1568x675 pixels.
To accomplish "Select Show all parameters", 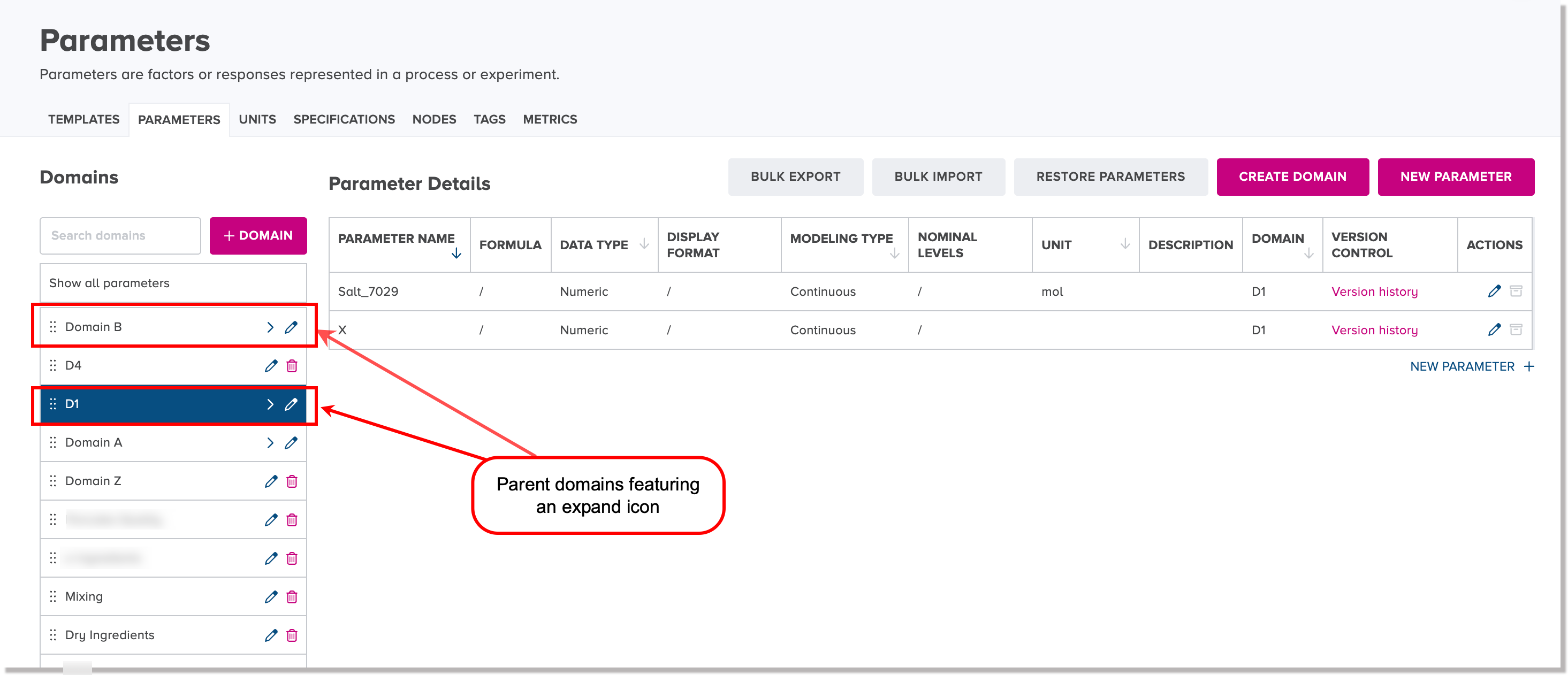I will click(x=173, y=283).
